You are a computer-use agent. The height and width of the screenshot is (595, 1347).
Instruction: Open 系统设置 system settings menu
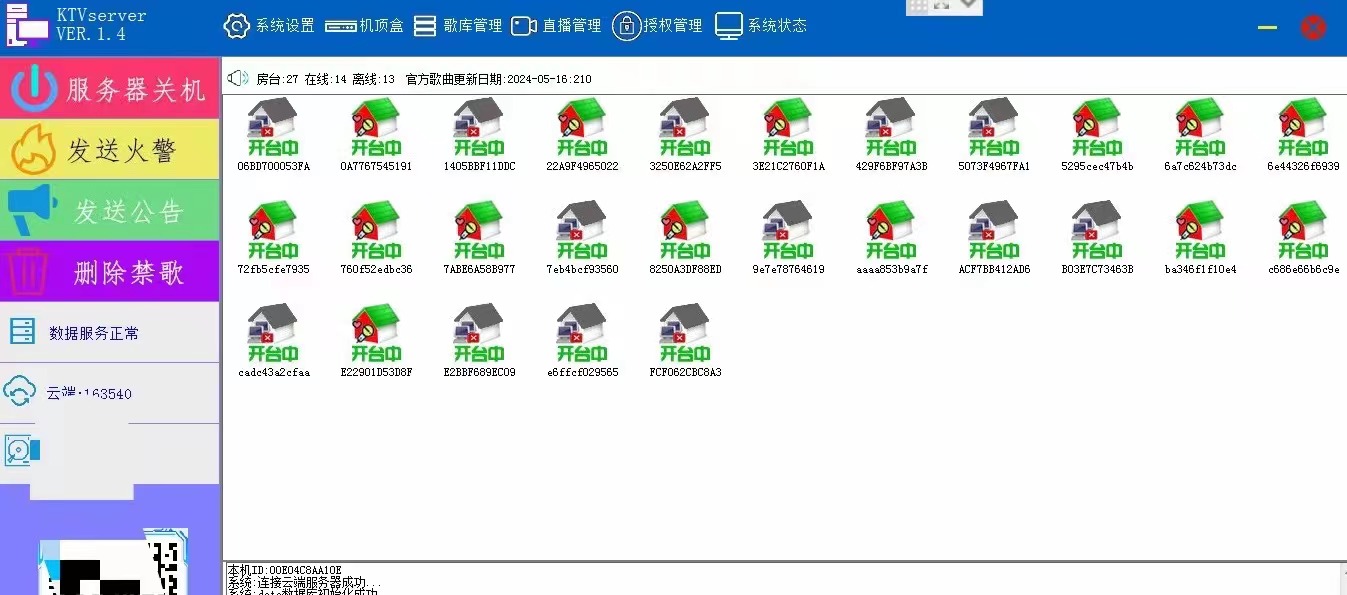[269, 26]
